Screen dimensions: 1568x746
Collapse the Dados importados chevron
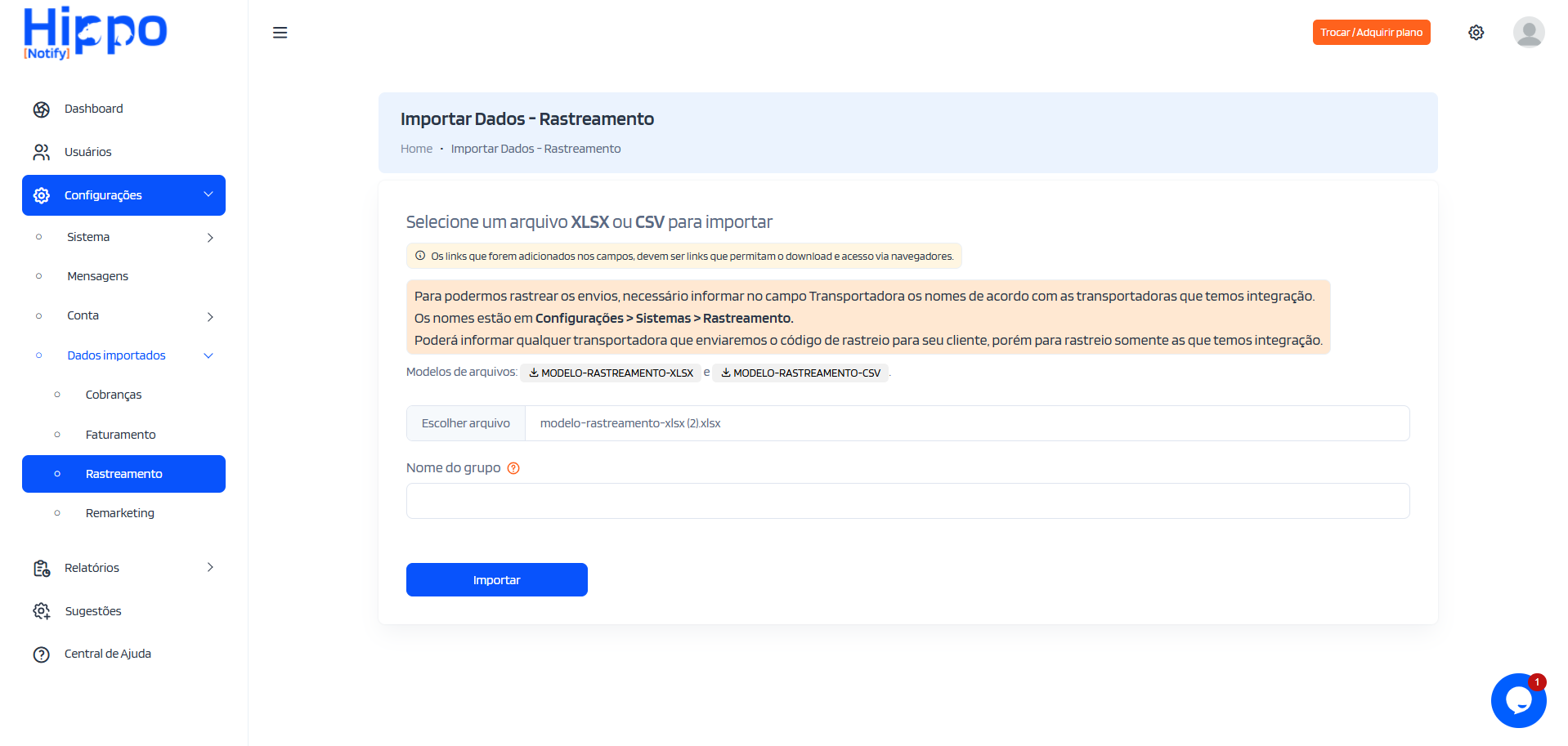tap(208, 355)
